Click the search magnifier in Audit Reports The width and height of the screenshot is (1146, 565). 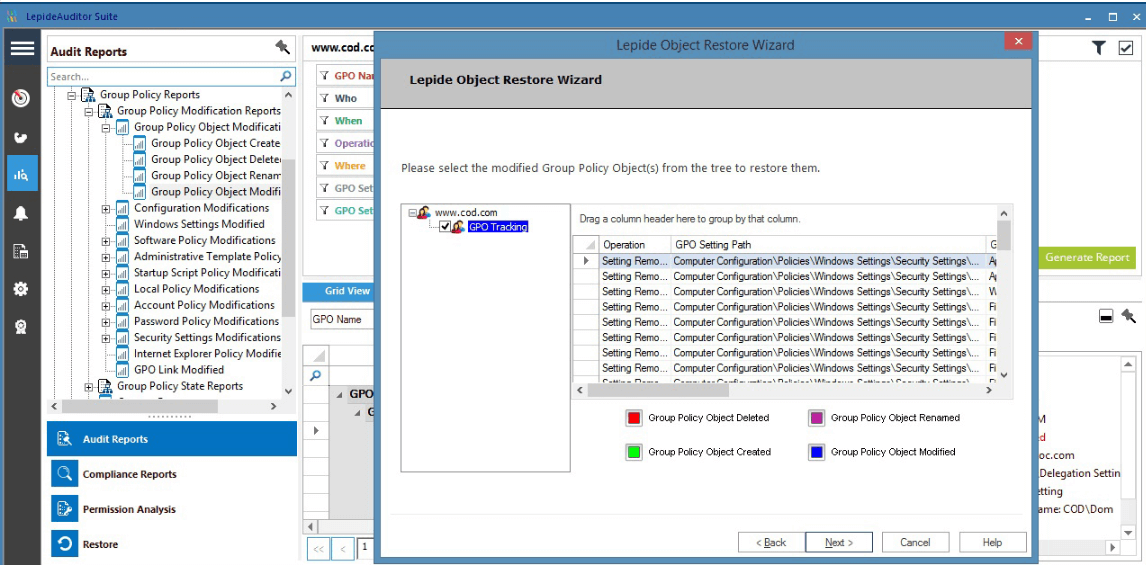(x=286, y=76)
